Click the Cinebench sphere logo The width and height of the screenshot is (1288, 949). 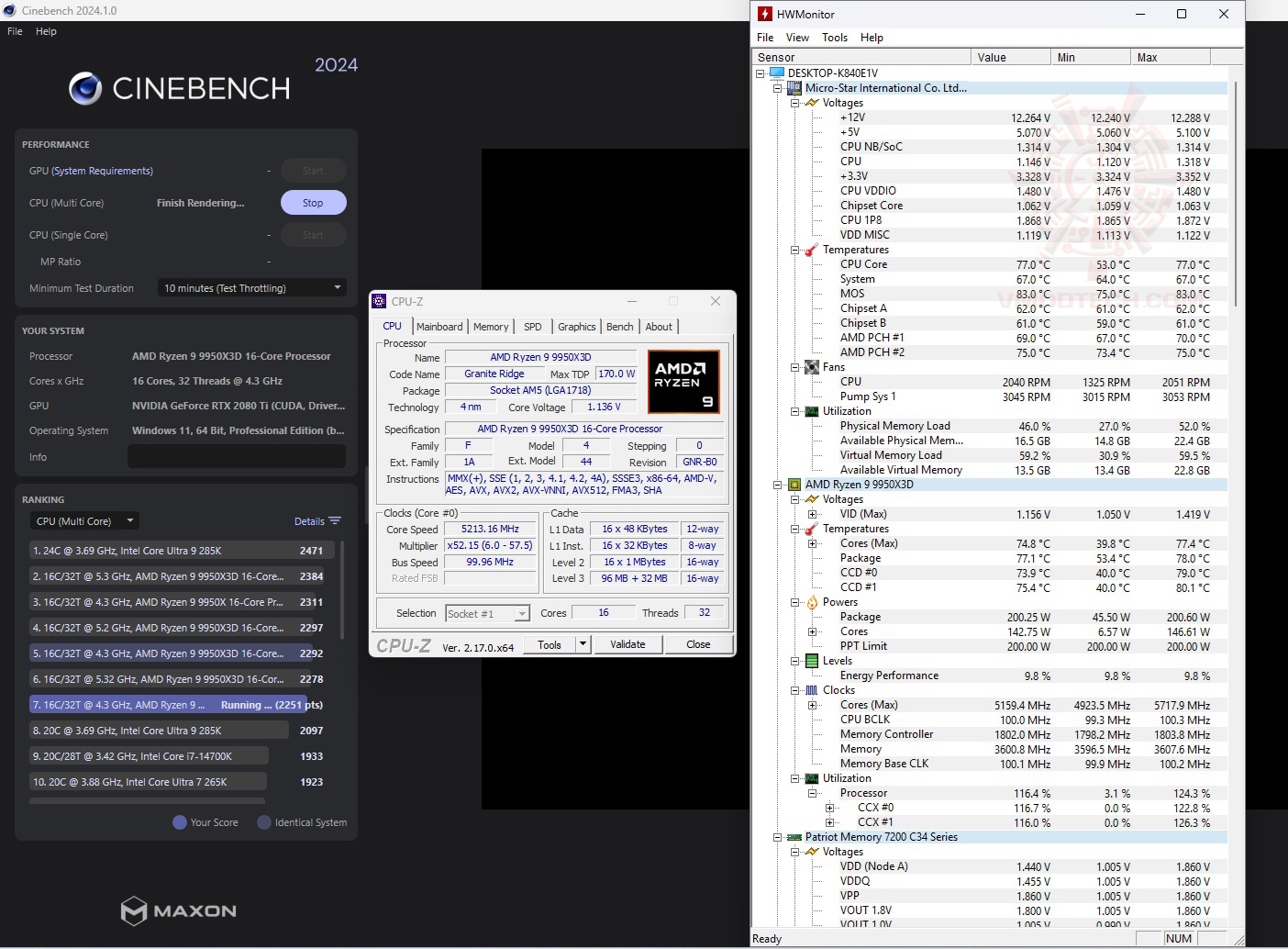(x=85, y=88)
